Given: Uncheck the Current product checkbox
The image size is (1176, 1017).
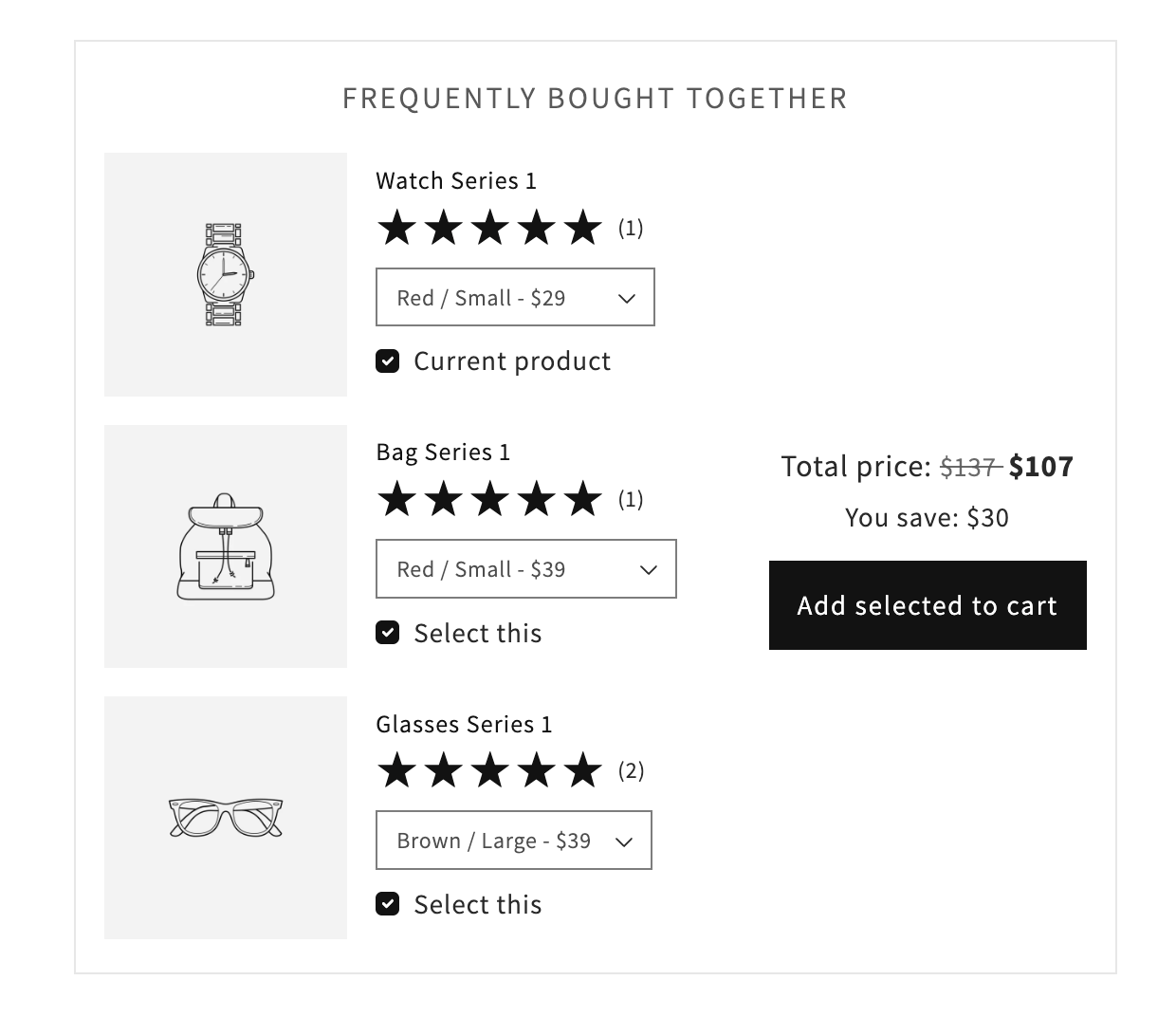Looking at the screenshot, I should click(388, 361).
